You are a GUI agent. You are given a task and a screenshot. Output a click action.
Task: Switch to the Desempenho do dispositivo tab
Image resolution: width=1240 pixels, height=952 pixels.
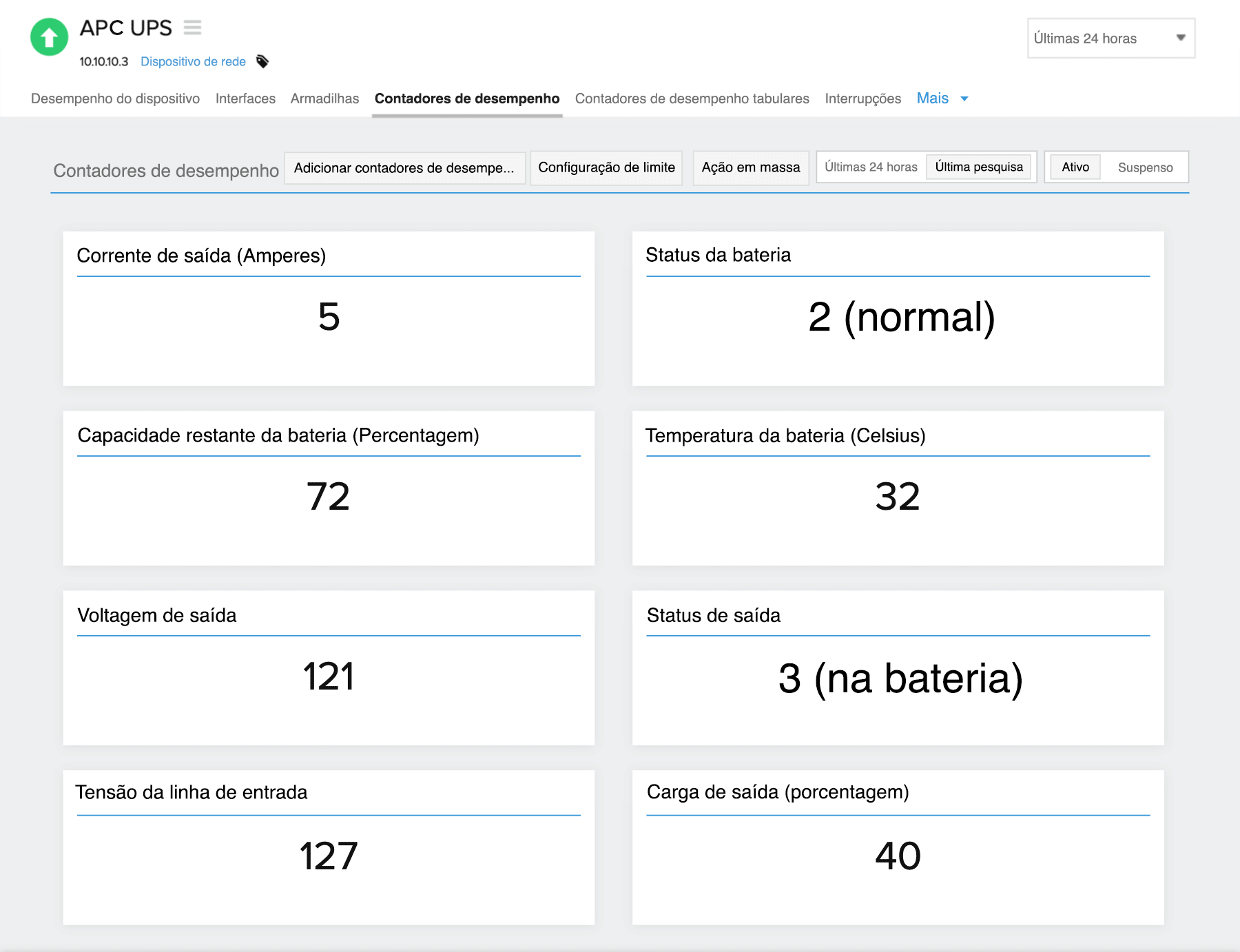pos(115,99)
